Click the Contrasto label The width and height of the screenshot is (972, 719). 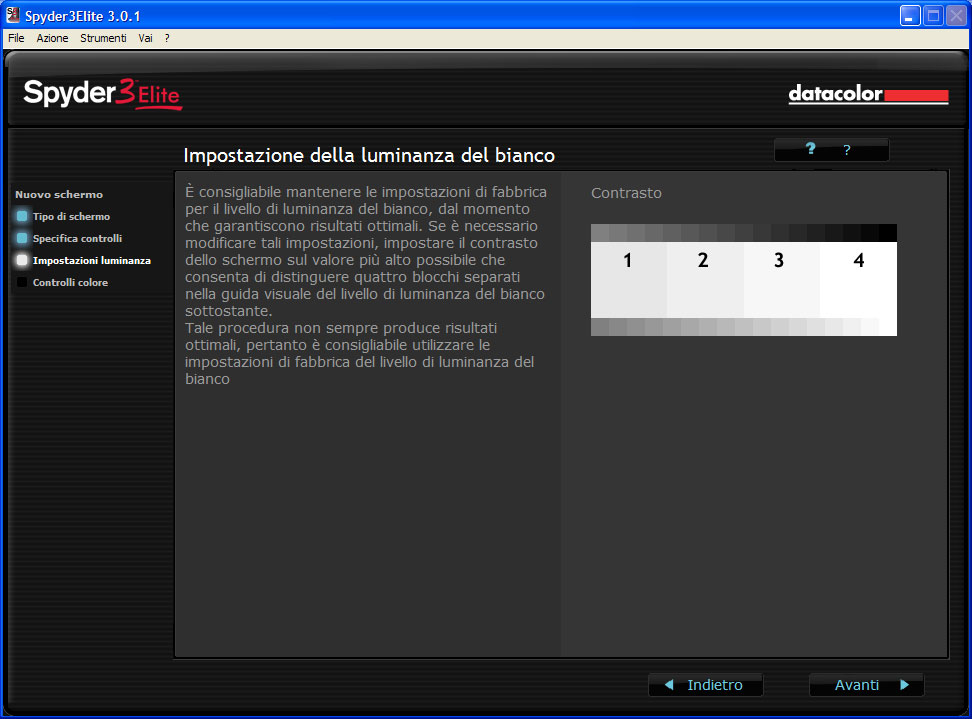(x=626, y=193)
